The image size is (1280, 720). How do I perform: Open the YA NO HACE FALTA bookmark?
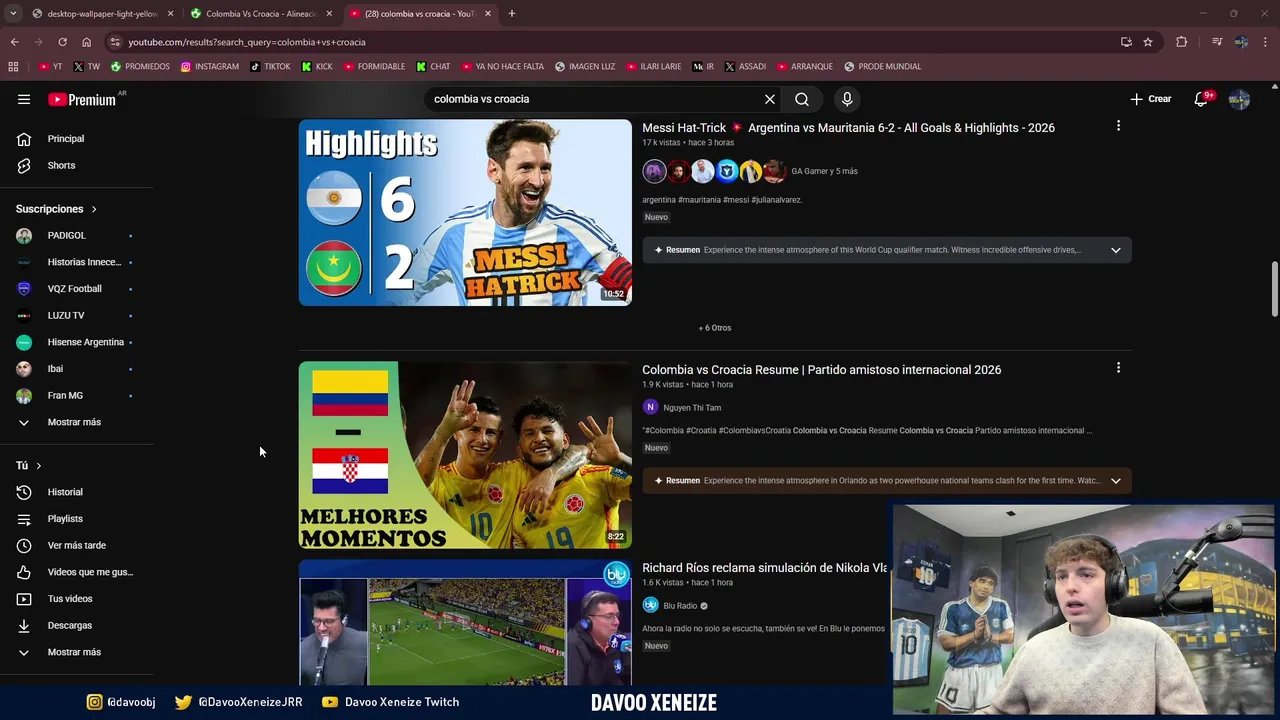(x=502, y=67)
